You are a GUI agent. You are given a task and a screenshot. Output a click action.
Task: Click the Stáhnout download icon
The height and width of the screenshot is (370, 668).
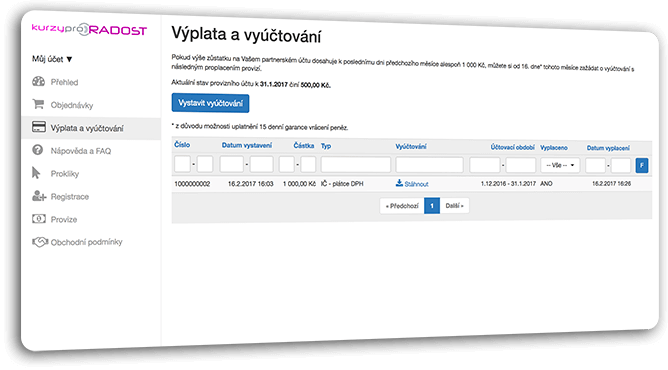click(x=399, y=183)
